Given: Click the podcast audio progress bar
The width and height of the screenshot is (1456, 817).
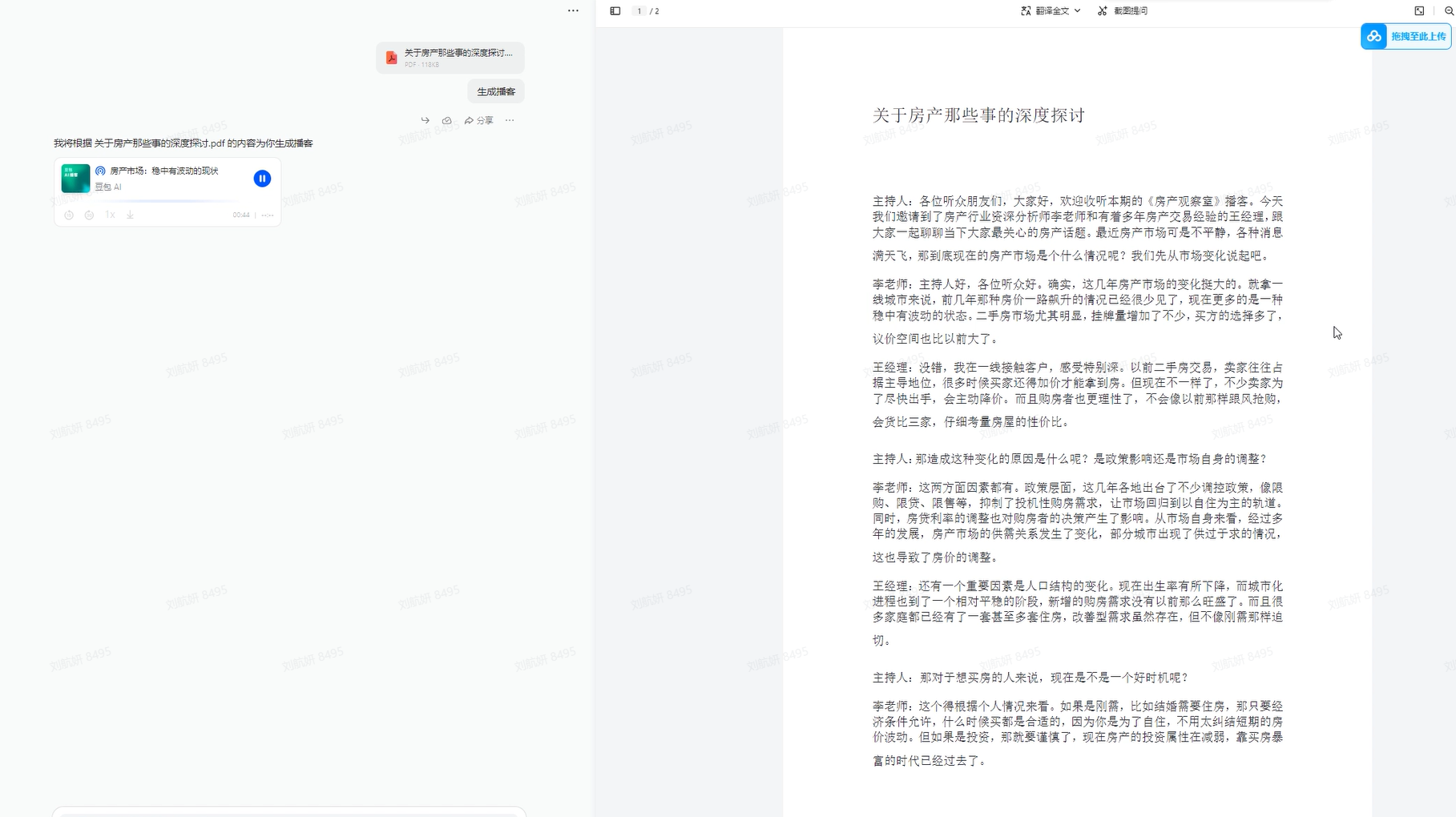Looking at the screenshot, I should pyautogui.click(x=167, y=200).
